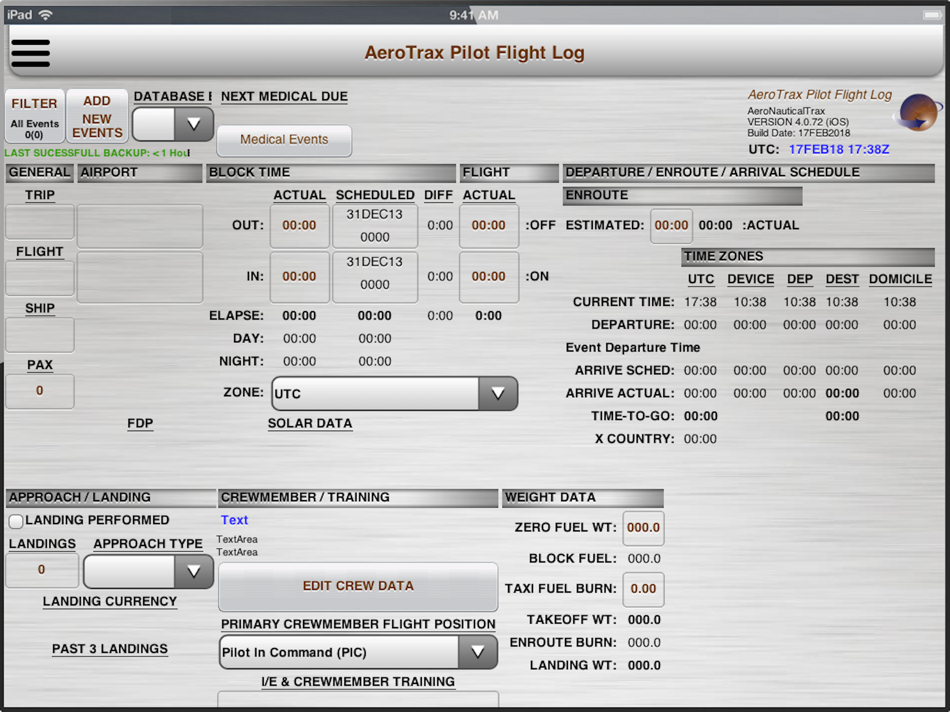Viewport: 950px width, 712px height.
Task: Click the DEVICE time zone column header
Action: pos(751,279)
